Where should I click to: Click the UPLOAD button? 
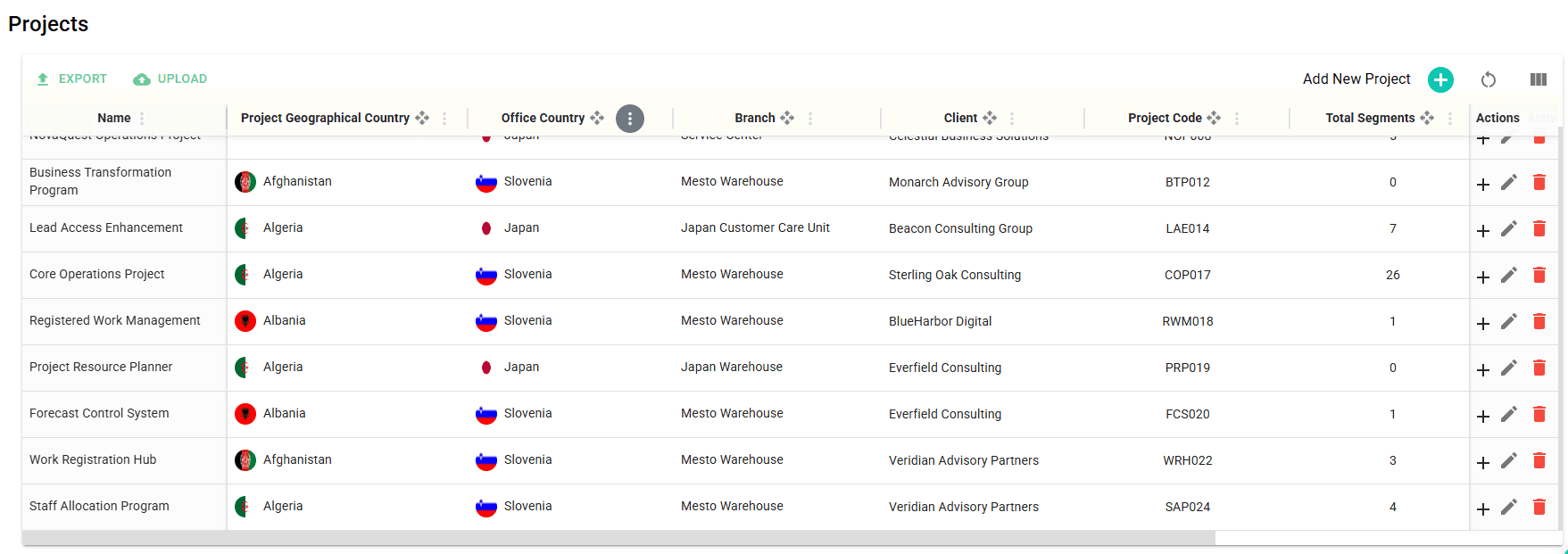(x=170, y=79)
